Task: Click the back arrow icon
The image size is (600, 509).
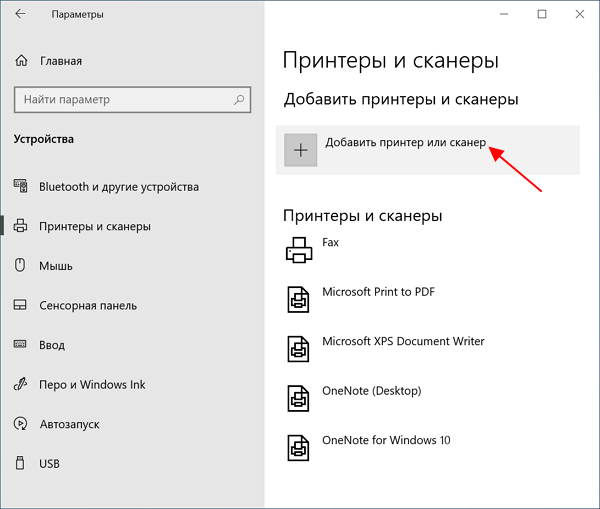Action: pyautogui.click(x=20, y=14)
